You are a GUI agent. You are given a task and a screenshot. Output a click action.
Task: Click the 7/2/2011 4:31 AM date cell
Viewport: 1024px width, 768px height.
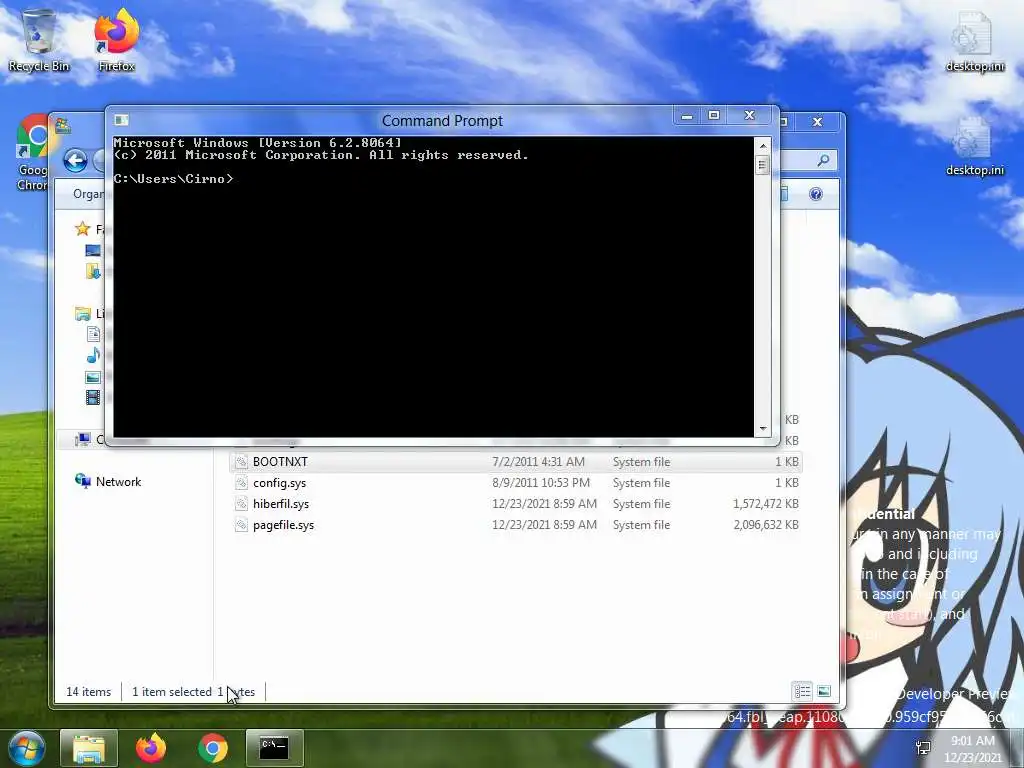point(538,462)
